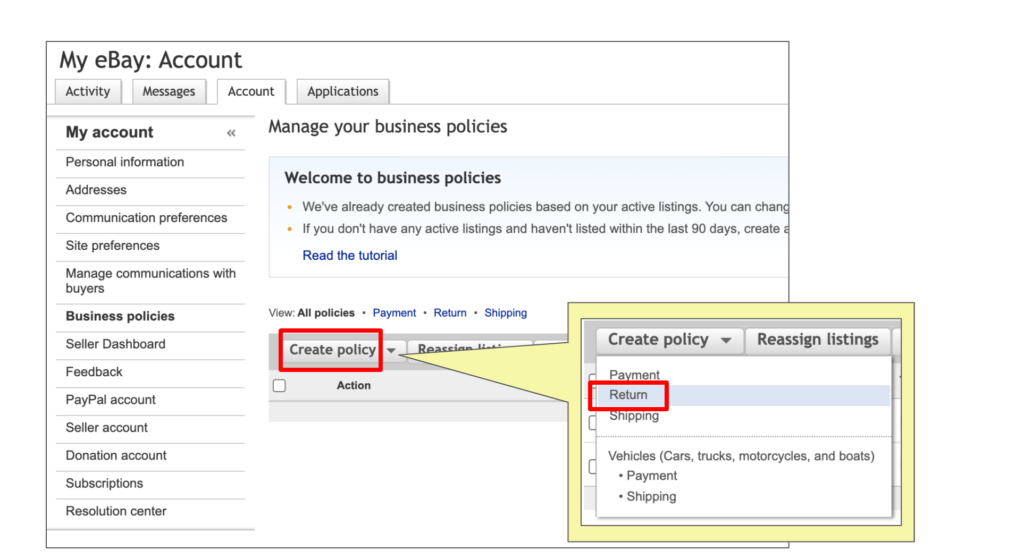The height and width of the screenshot is (559, 1024).
Task: Open PayPal account settings
Action: (110, 400)
